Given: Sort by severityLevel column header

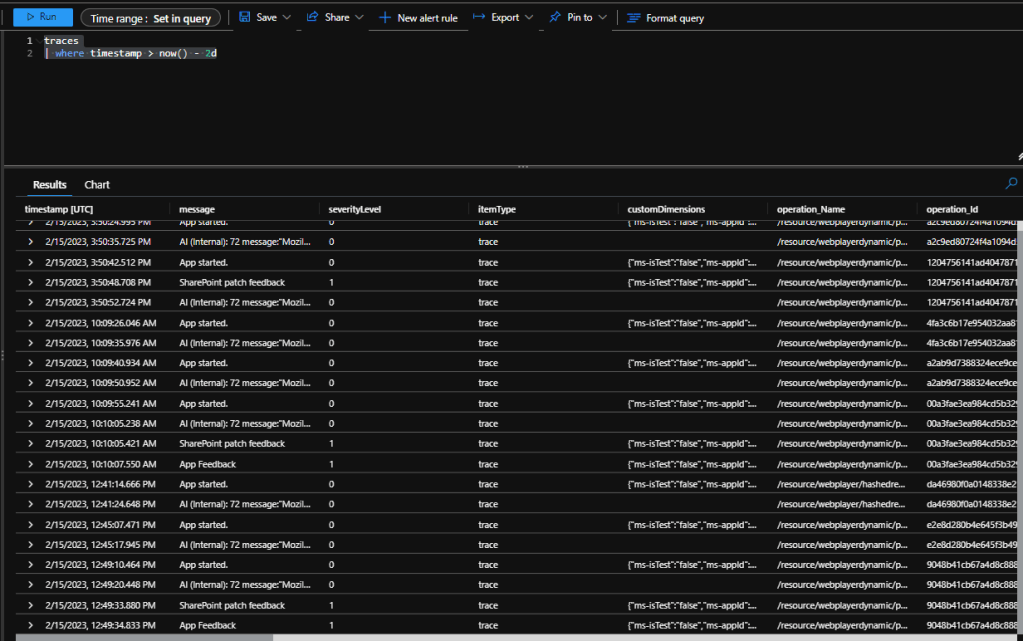Looking at the screenshot, I should [354, 209].
